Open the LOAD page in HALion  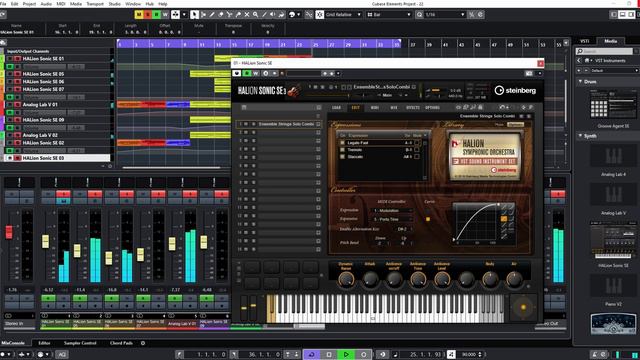336,108
